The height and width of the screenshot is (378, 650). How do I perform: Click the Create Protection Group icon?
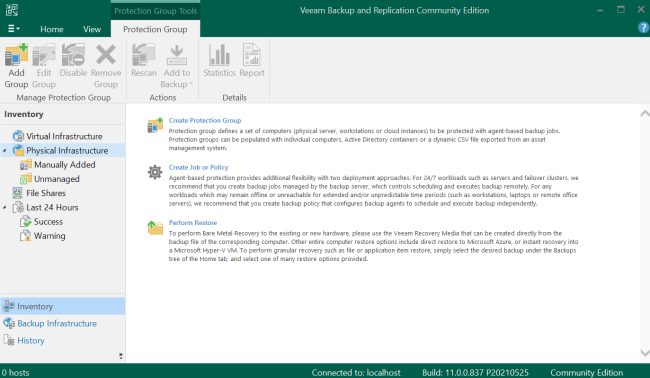coord(155,125)
